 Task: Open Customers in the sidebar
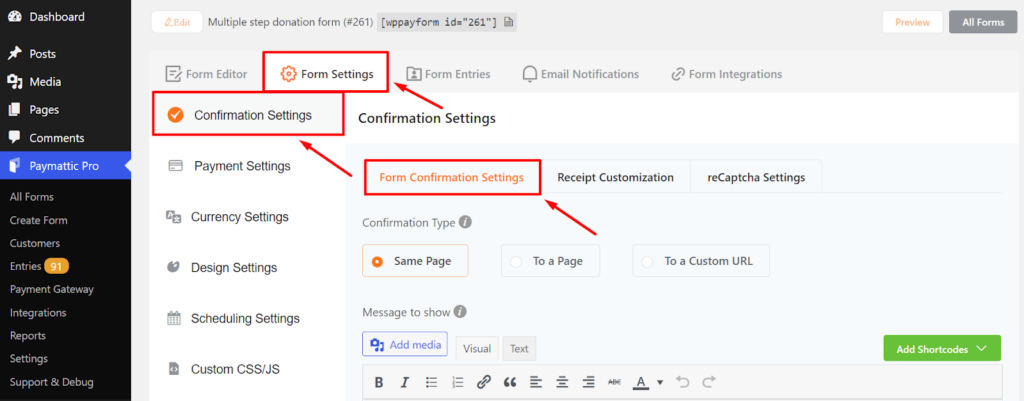click(35, 243)
